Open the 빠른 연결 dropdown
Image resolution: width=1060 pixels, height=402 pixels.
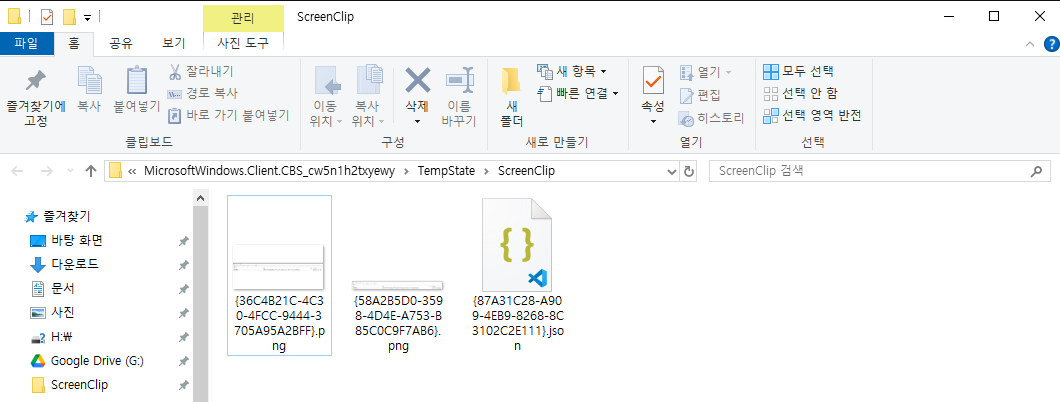(x=578, y=93)
